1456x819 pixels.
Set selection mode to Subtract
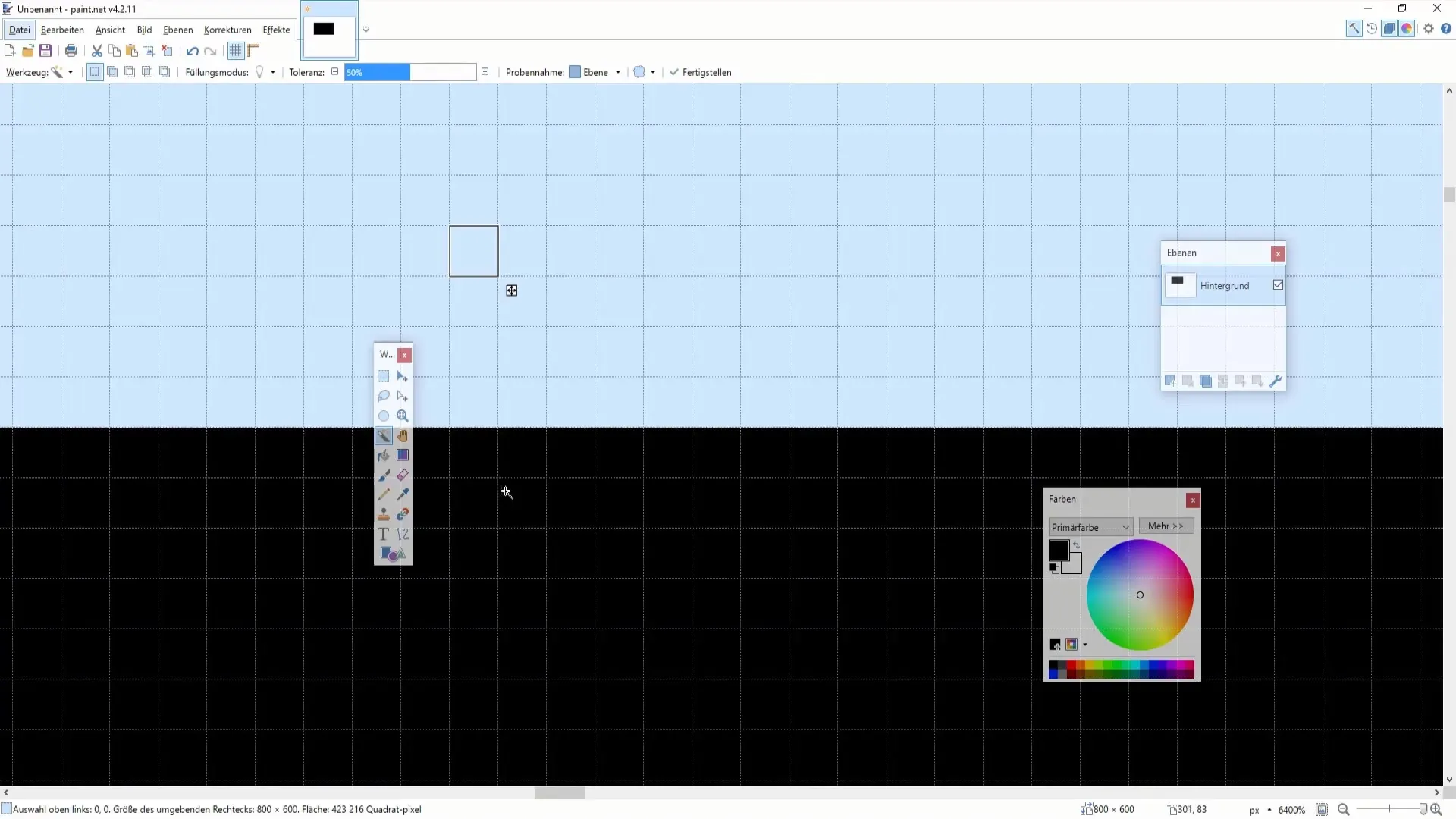[130, 72]
